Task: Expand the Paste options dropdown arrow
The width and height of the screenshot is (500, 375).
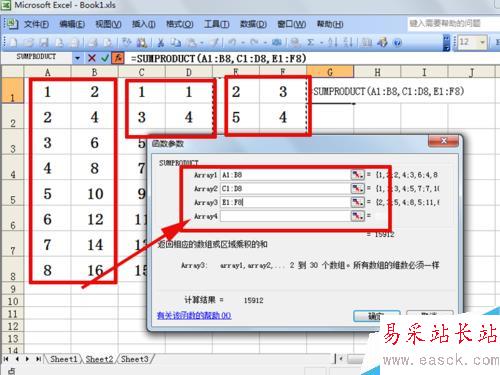Action: (x=202, y=43)
